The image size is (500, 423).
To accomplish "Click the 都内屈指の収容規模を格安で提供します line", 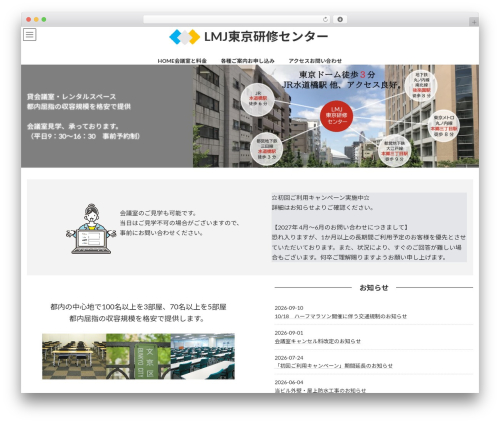I will coord(137,319).
